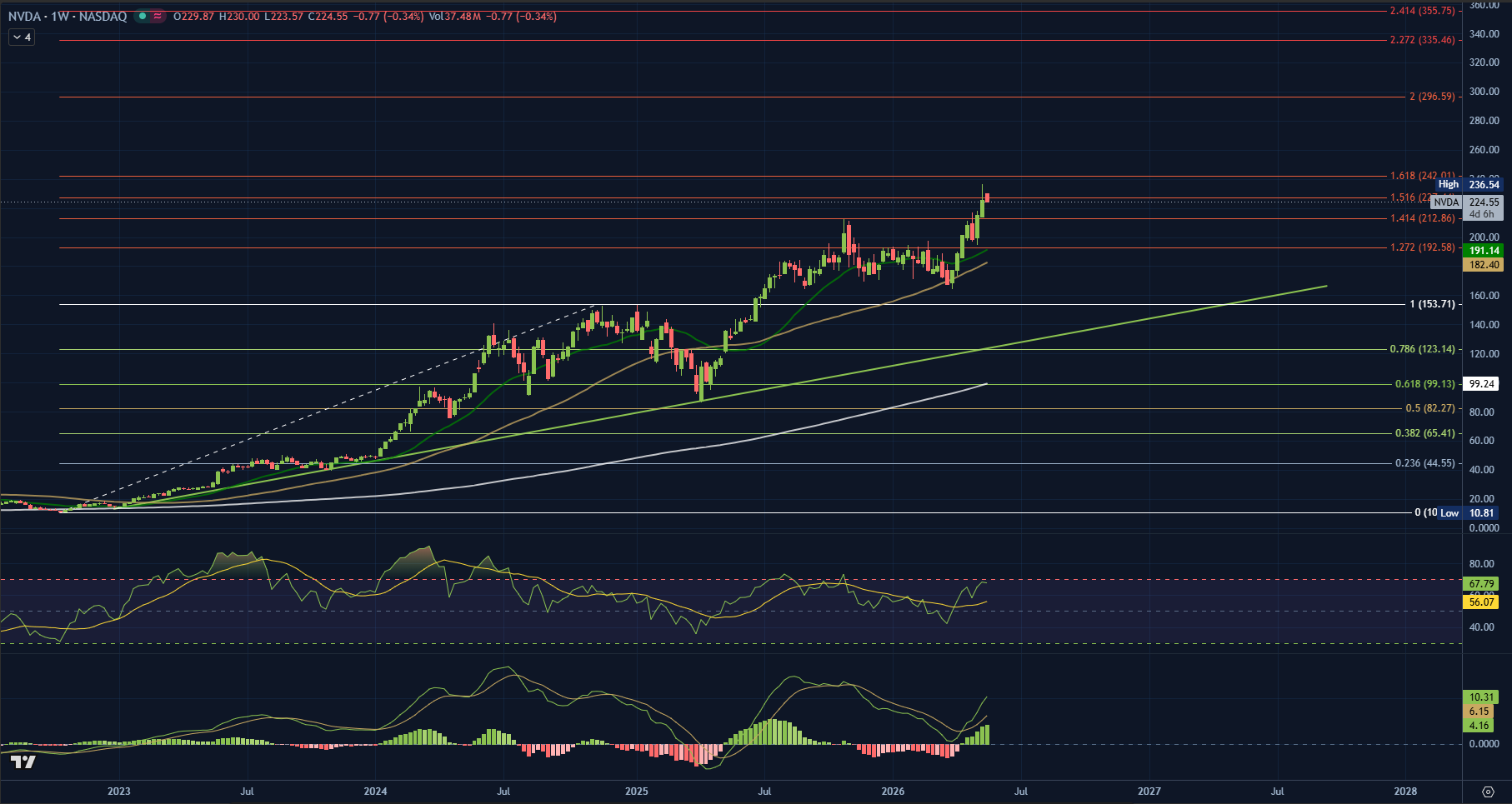Screen dimensions: 1512x804
Task: Select the 1.272 (192.58) Fibonacci level
Action: click(1422, 247)
